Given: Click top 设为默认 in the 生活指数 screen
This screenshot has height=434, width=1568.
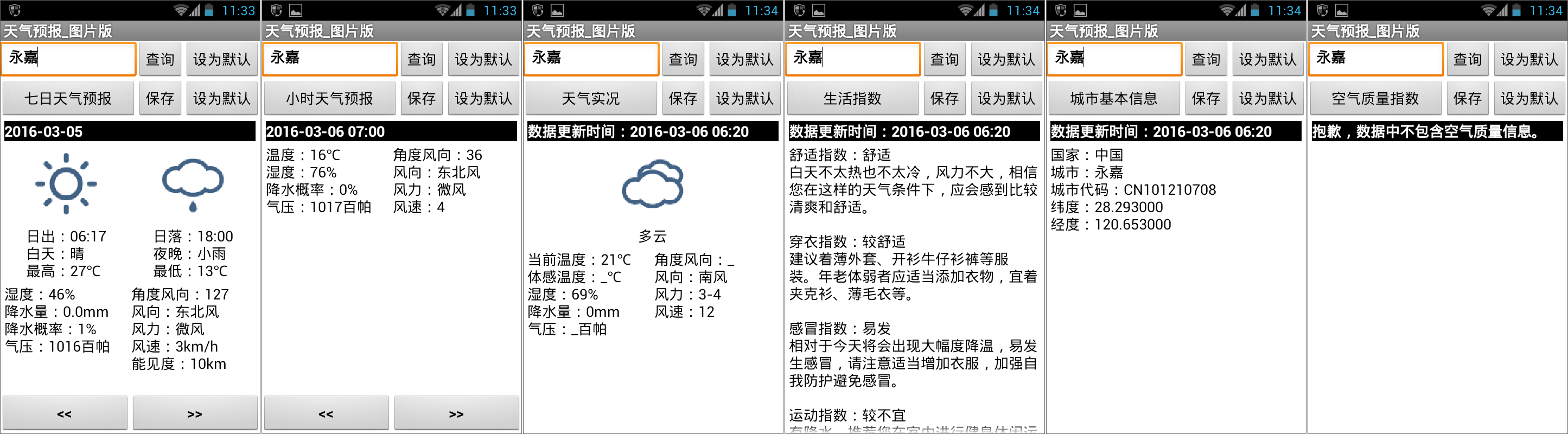Looking at the screenshot, I should point(1007,59).
